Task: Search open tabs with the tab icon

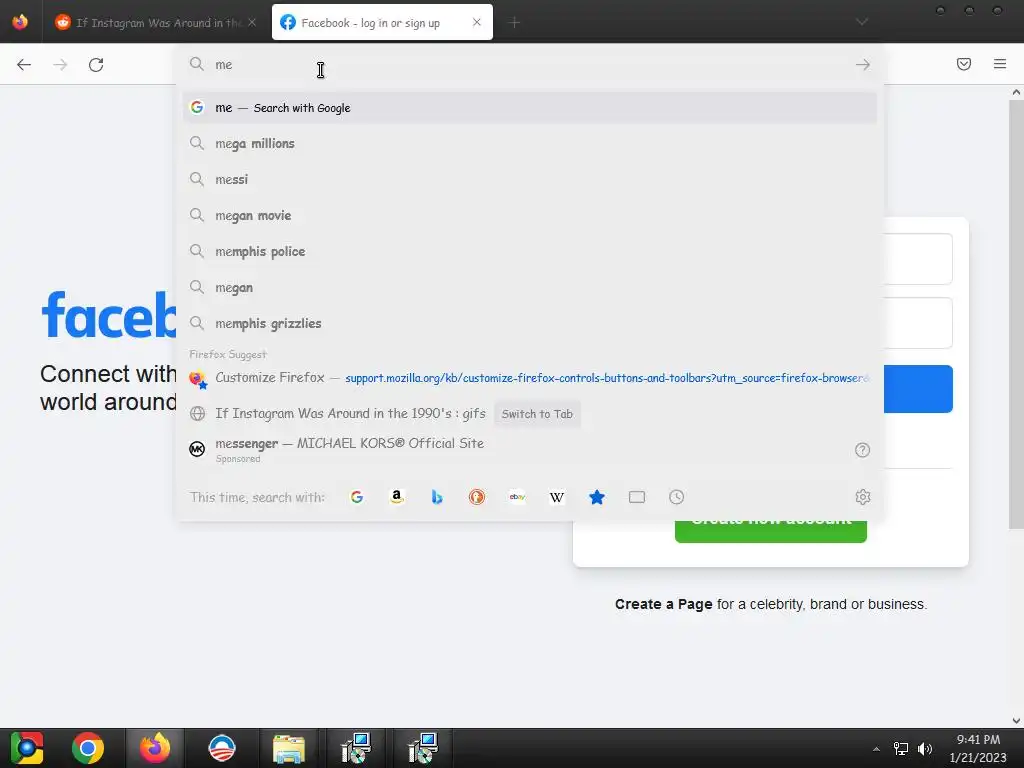Action: point(637,497)
